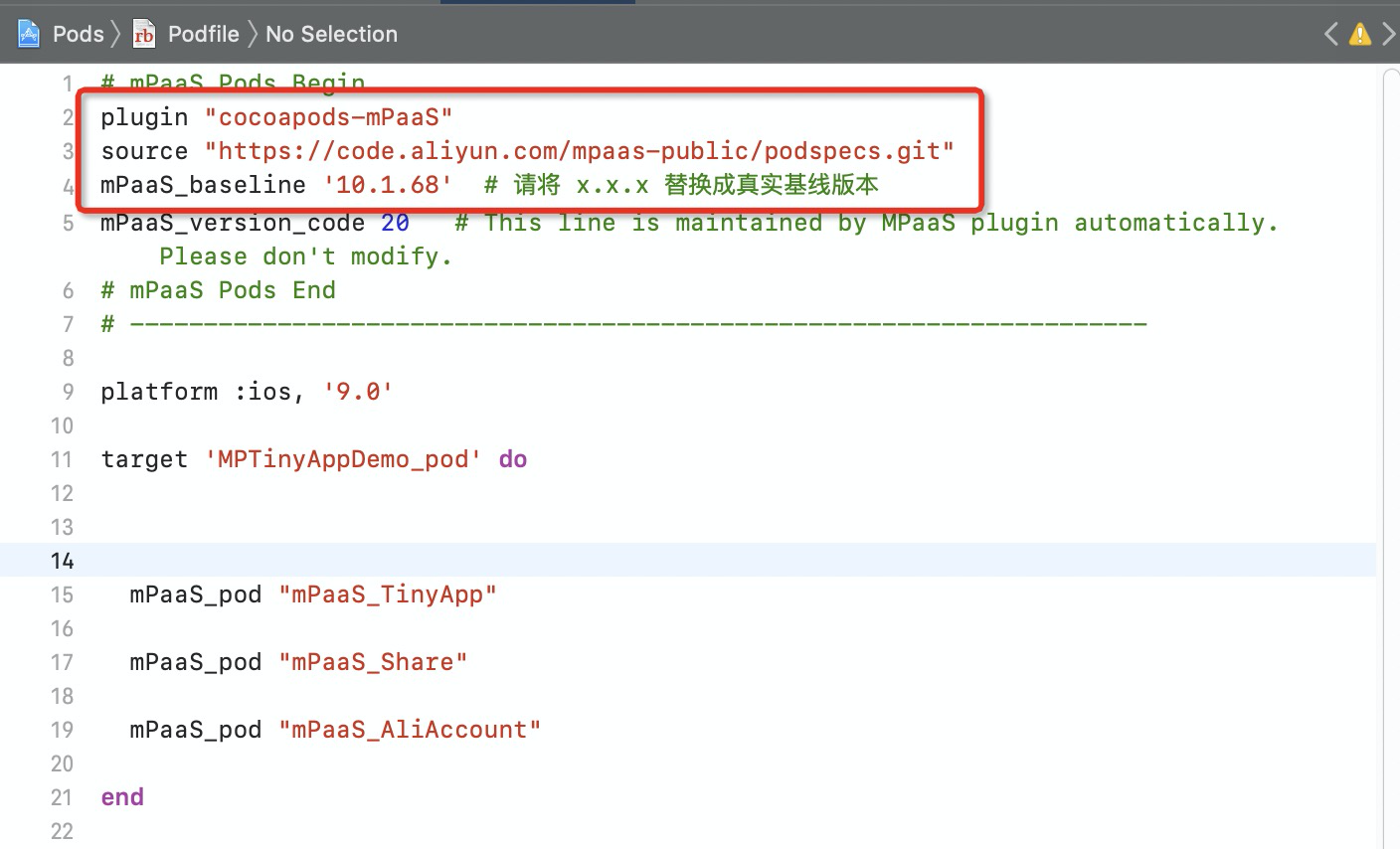Image resolution: width=1400 pixels, height=849 pixels.
Task: Click the '10.1.68' baseline version string
Action: 388,185
